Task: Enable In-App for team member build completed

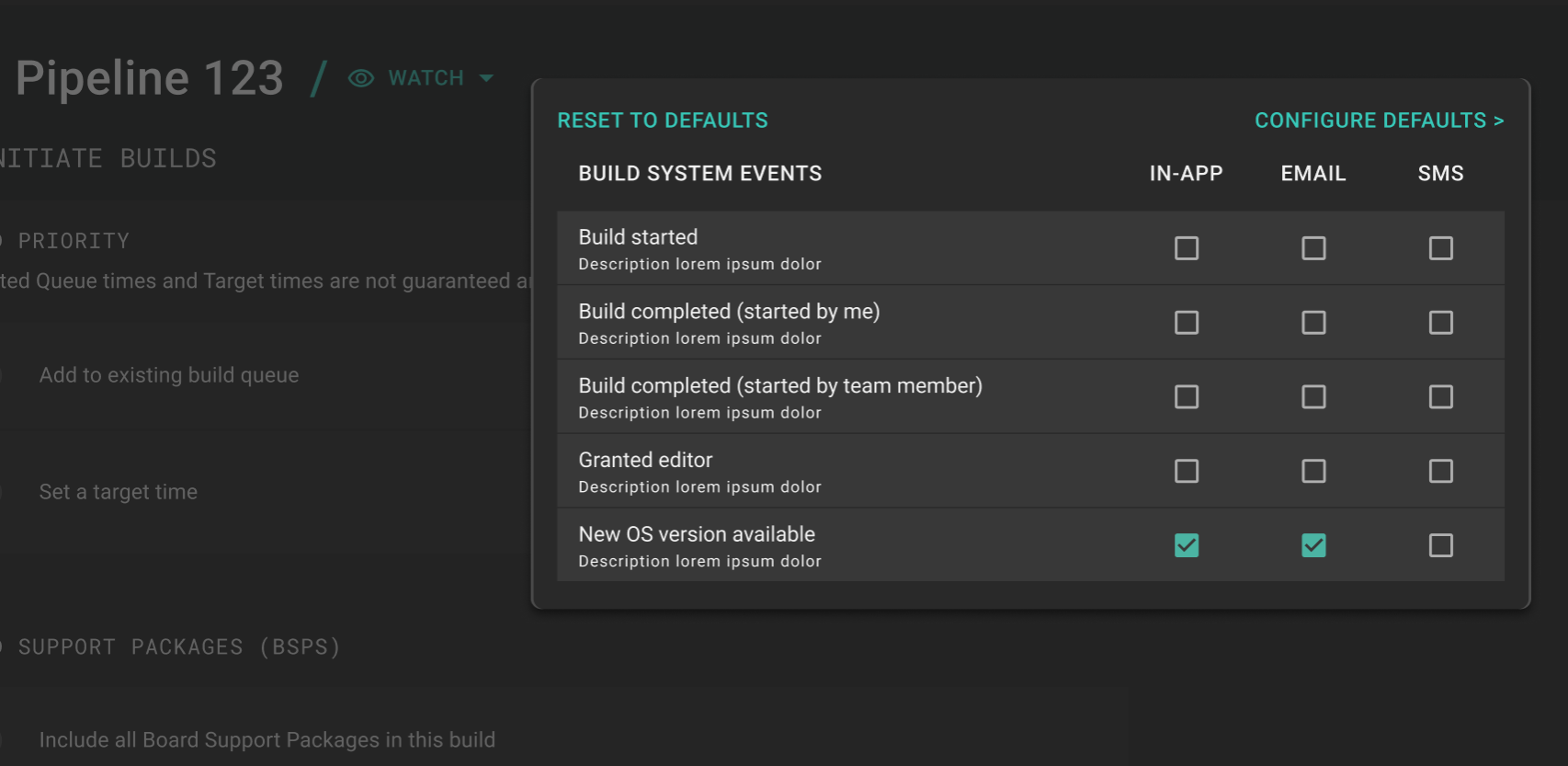Action: click(x=1186, y=397)
